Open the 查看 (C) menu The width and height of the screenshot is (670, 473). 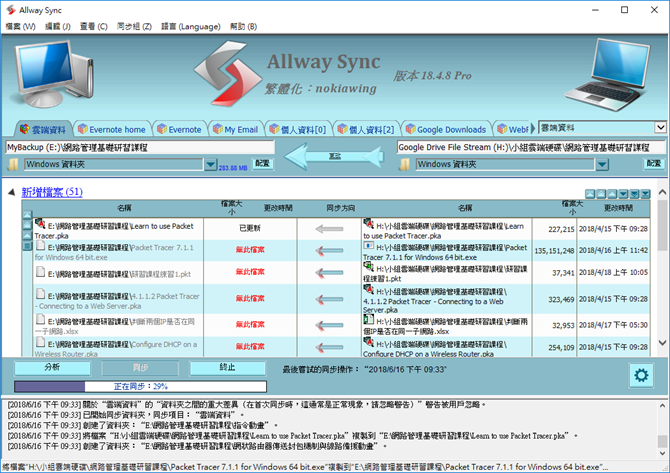(94, 26)
